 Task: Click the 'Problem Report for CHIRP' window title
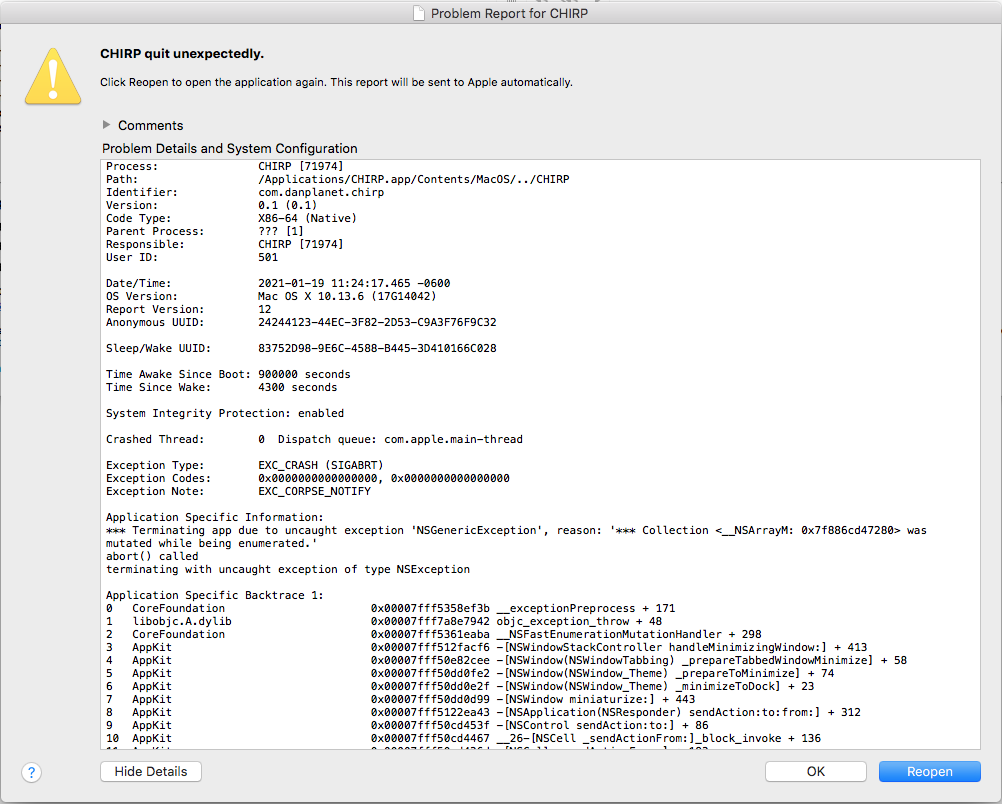[509, 13]
